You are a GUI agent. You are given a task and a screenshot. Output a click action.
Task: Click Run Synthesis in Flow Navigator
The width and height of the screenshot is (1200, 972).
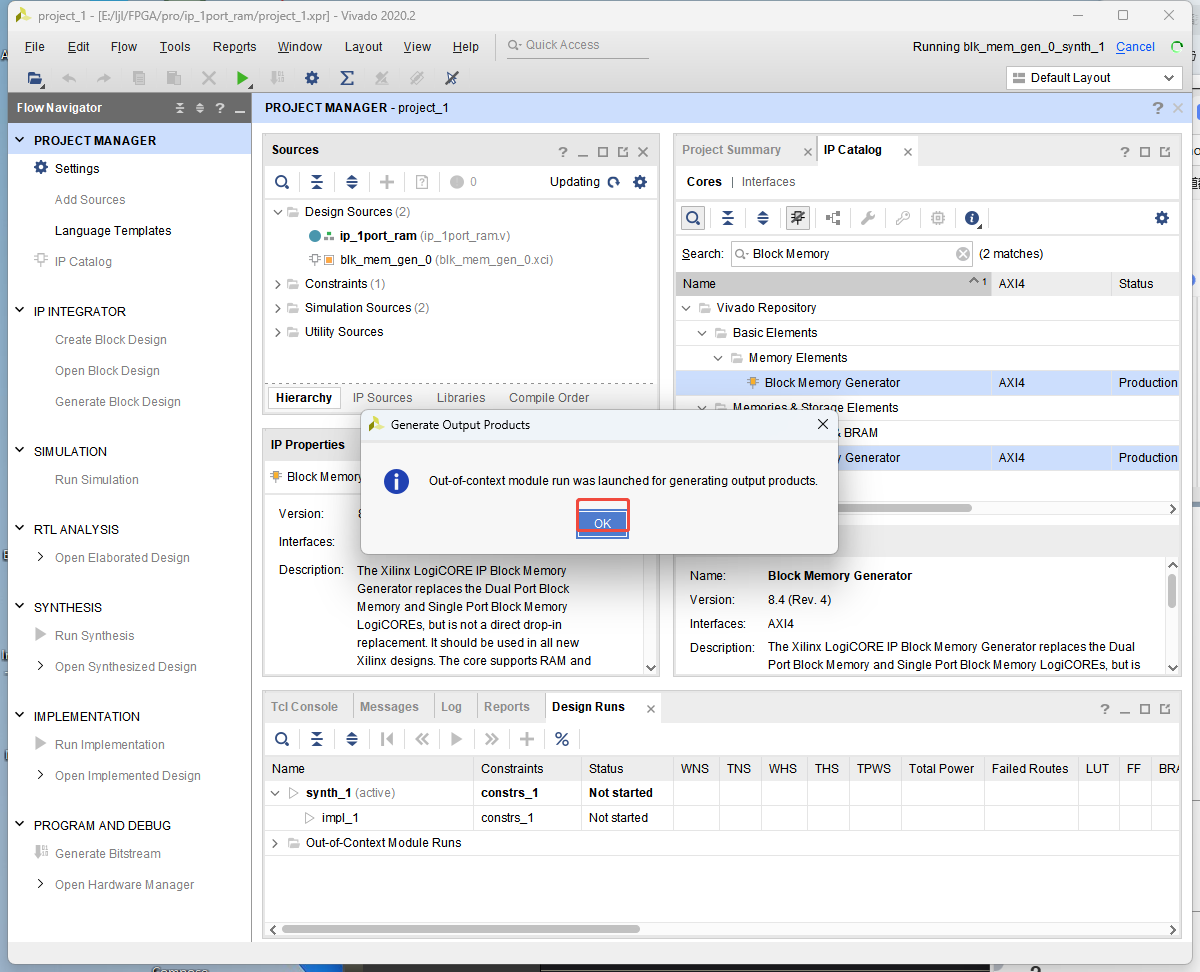coord(94,636)
